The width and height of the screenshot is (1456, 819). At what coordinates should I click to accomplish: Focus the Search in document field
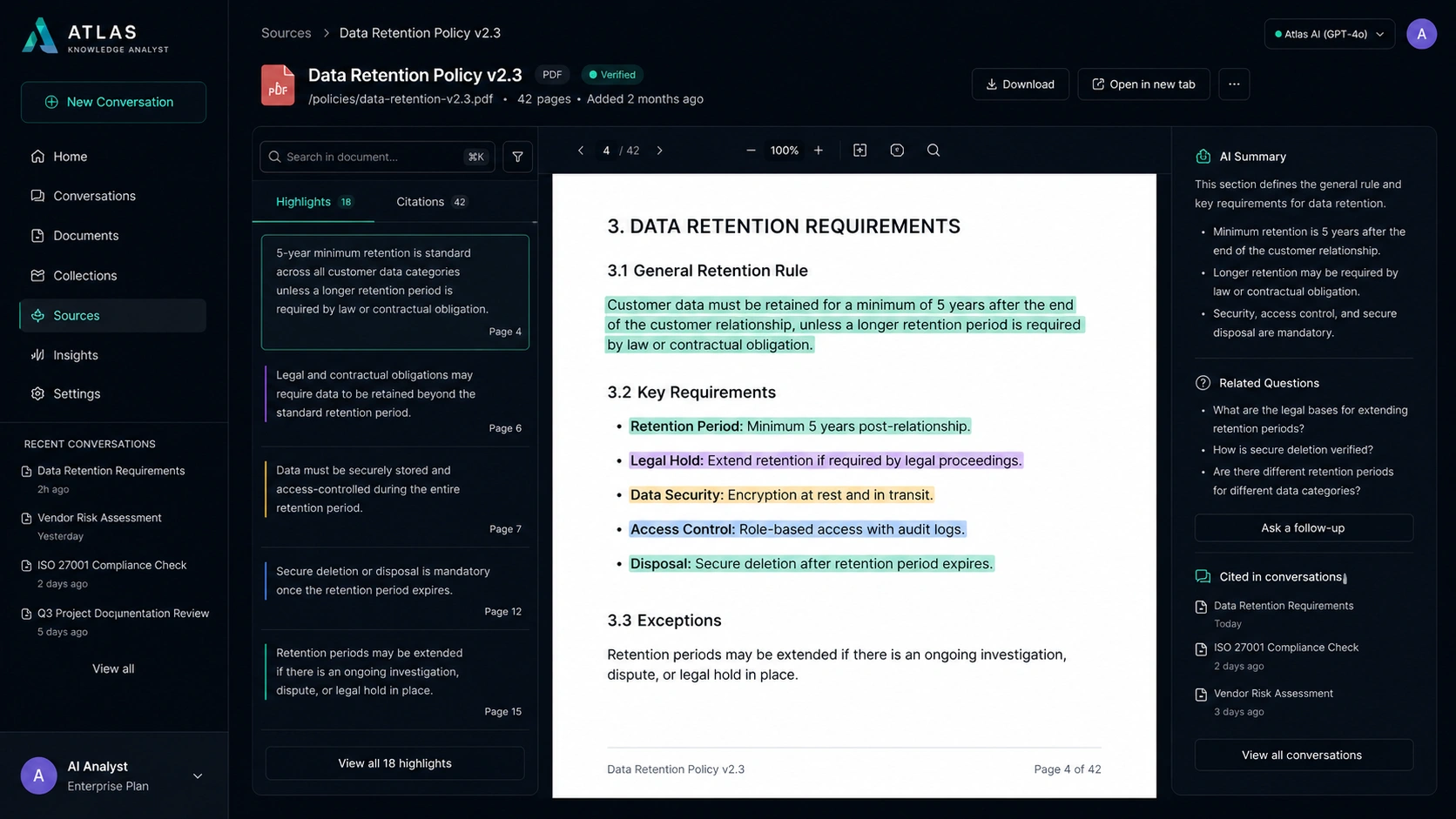coord(377,157)
